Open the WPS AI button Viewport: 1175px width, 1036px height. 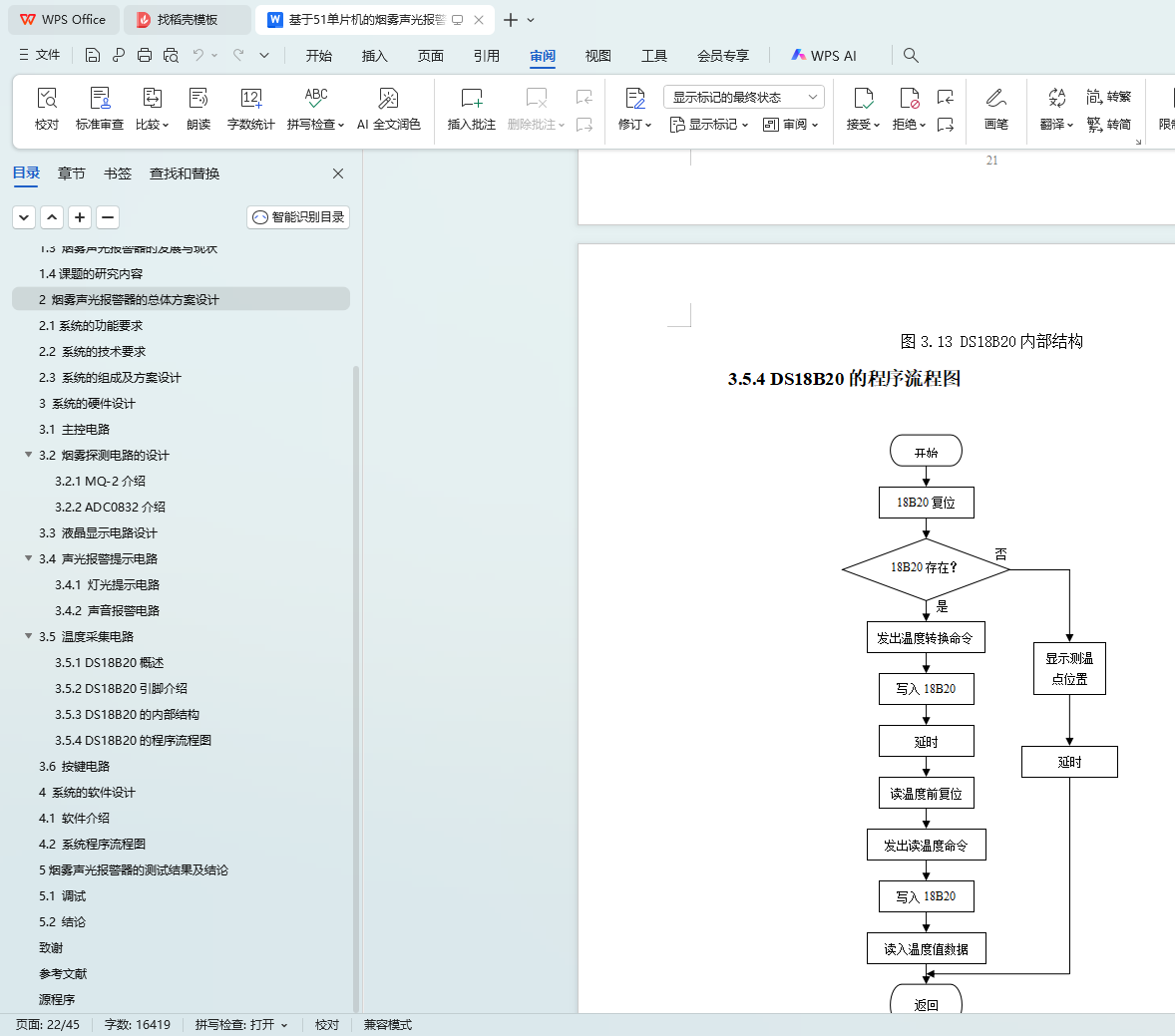point(824,56)
